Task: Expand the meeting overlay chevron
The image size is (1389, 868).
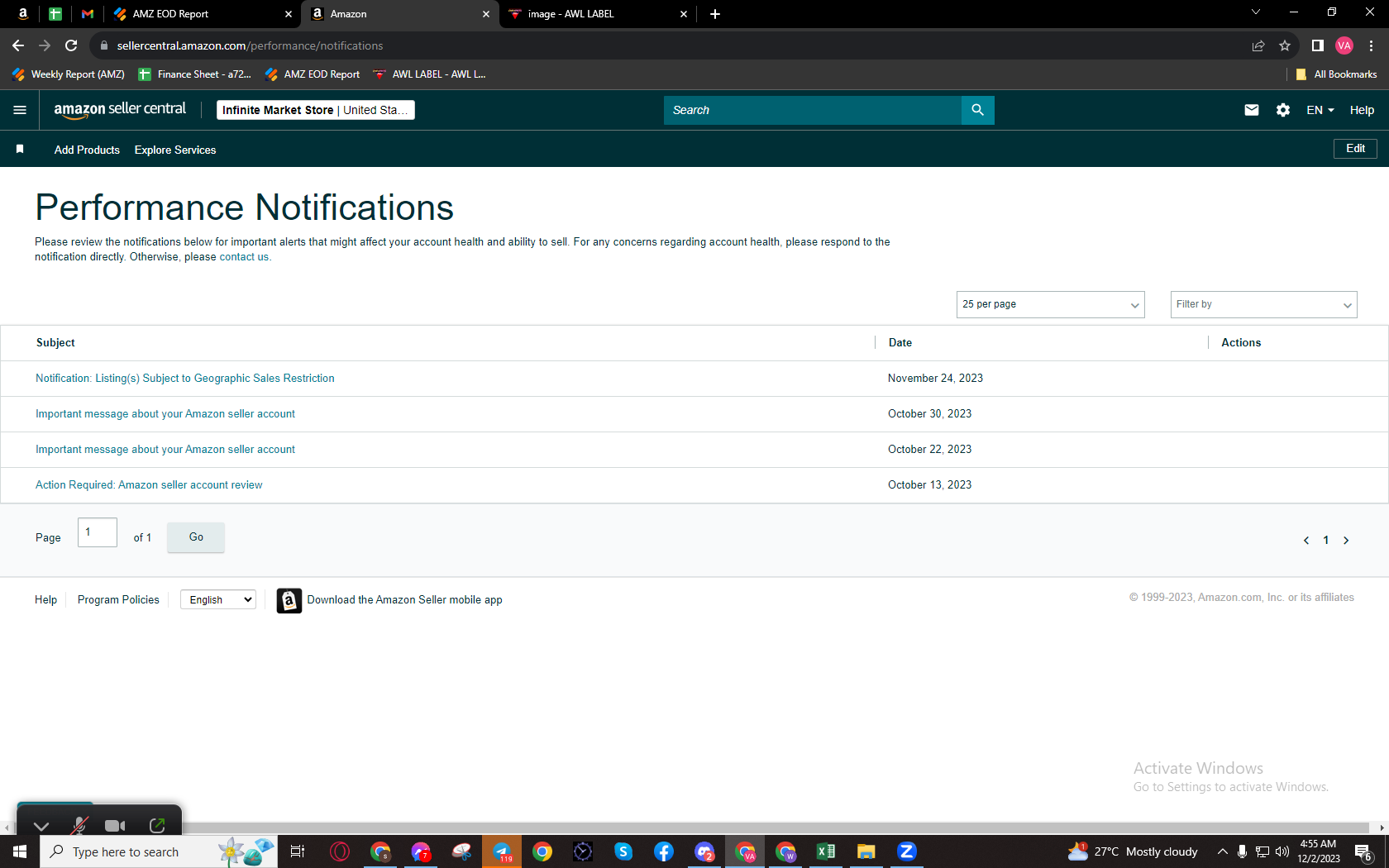Action: [x=41, y=826]
